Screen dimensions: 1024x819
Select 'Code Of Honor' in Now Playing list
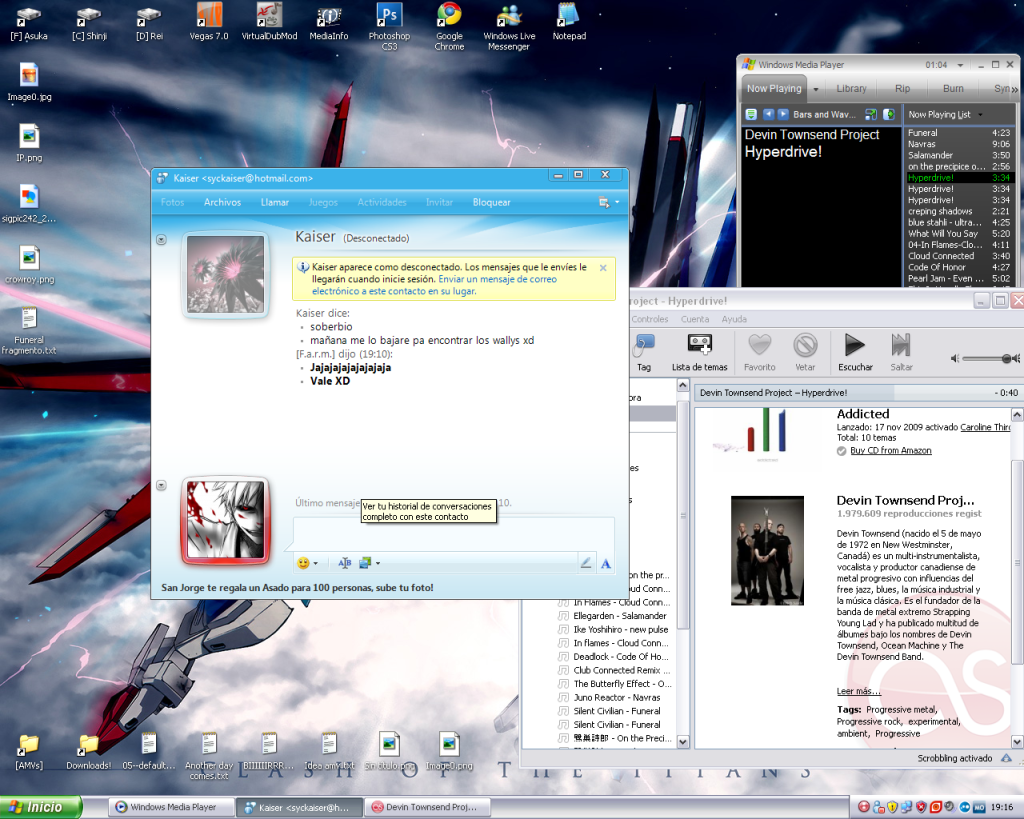pyautogui.click(x=959, y=267)
